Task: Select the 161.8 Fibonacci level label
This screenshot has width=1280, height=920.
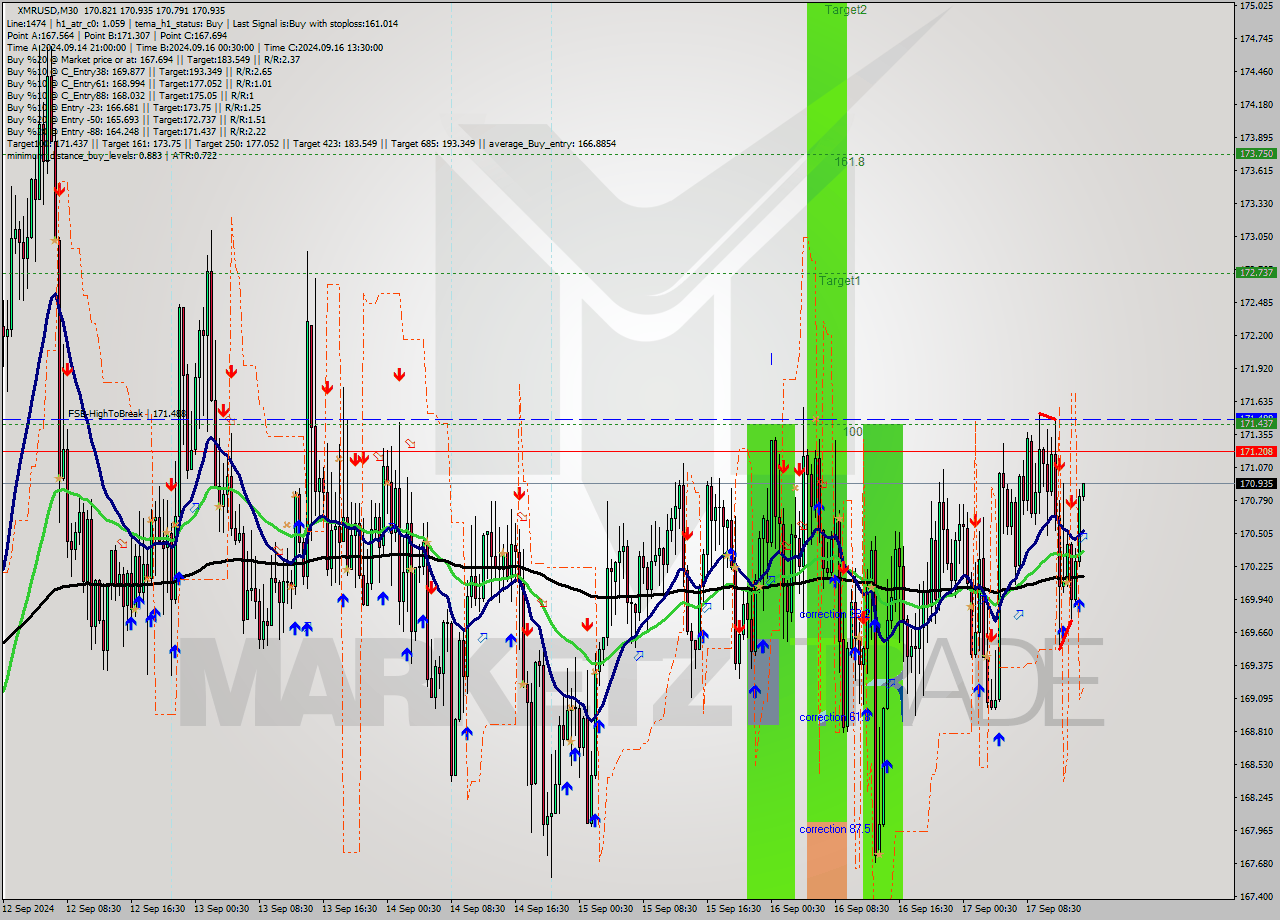Action: click(850, 161)
